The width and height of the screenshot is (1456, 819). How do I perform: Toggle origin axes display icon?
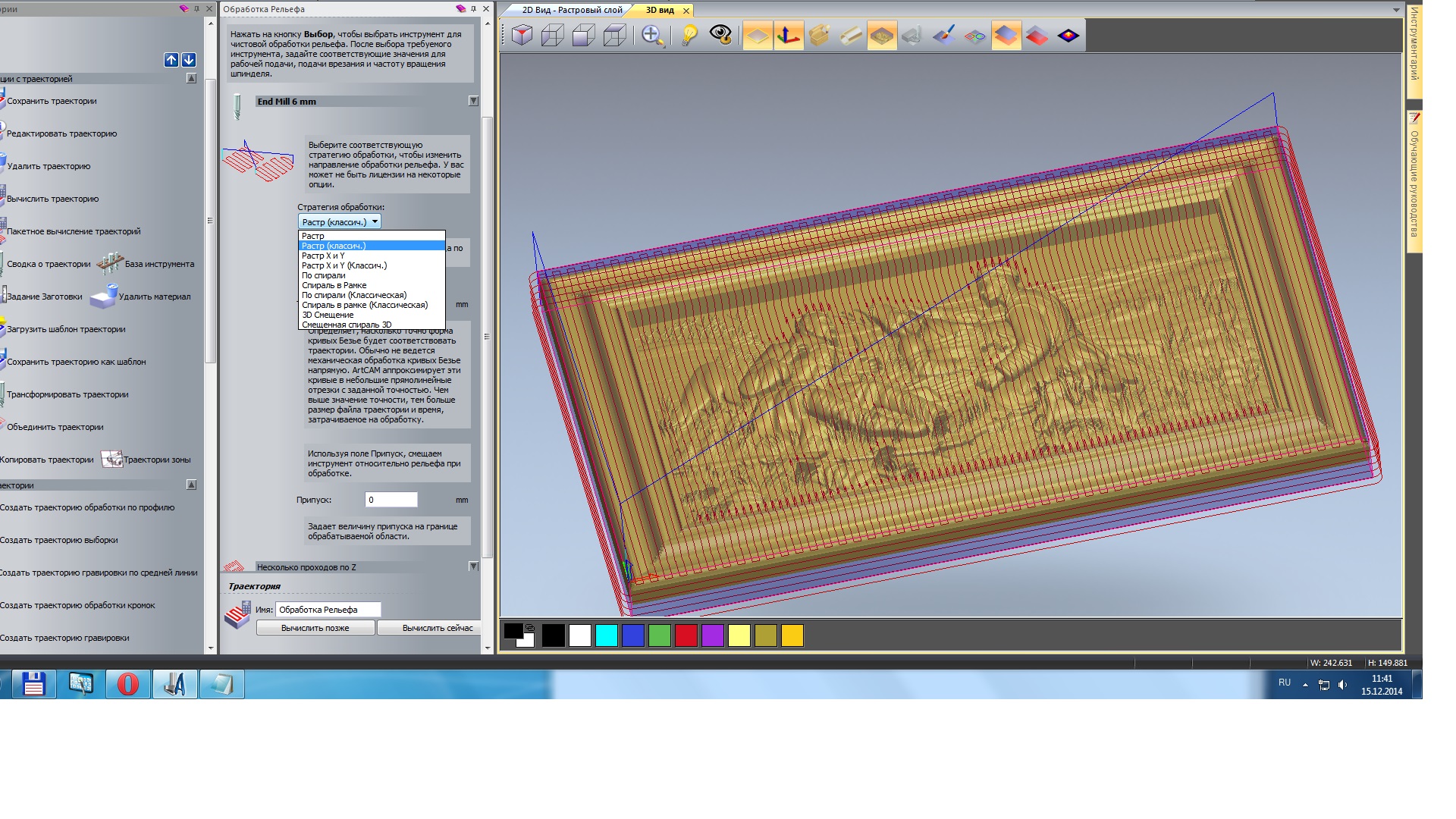point(789,36)
